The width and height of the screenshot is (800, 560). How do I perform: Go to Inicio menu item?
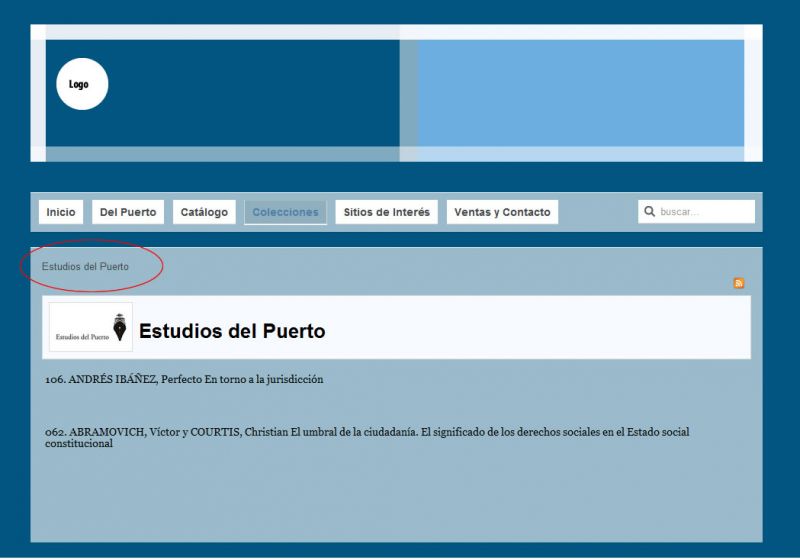click(61, 212)
